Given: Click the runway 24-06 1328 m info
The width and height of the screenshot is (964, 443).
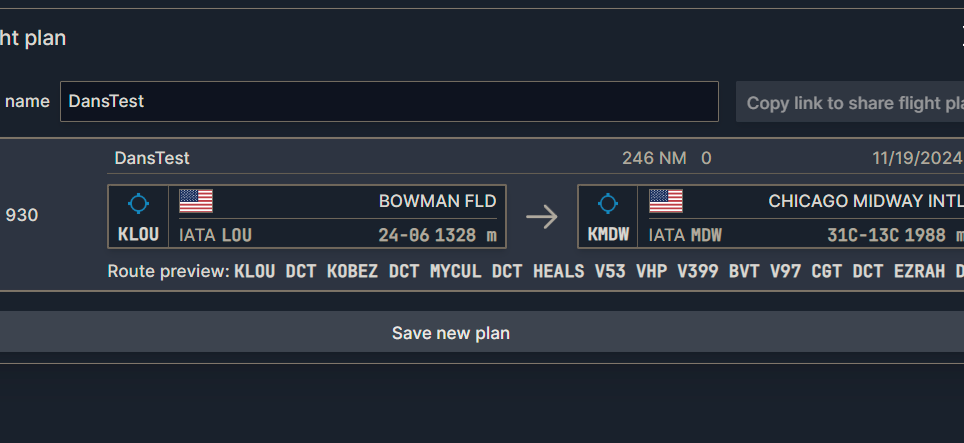Looking at the screenshot, I should (437, 236).
